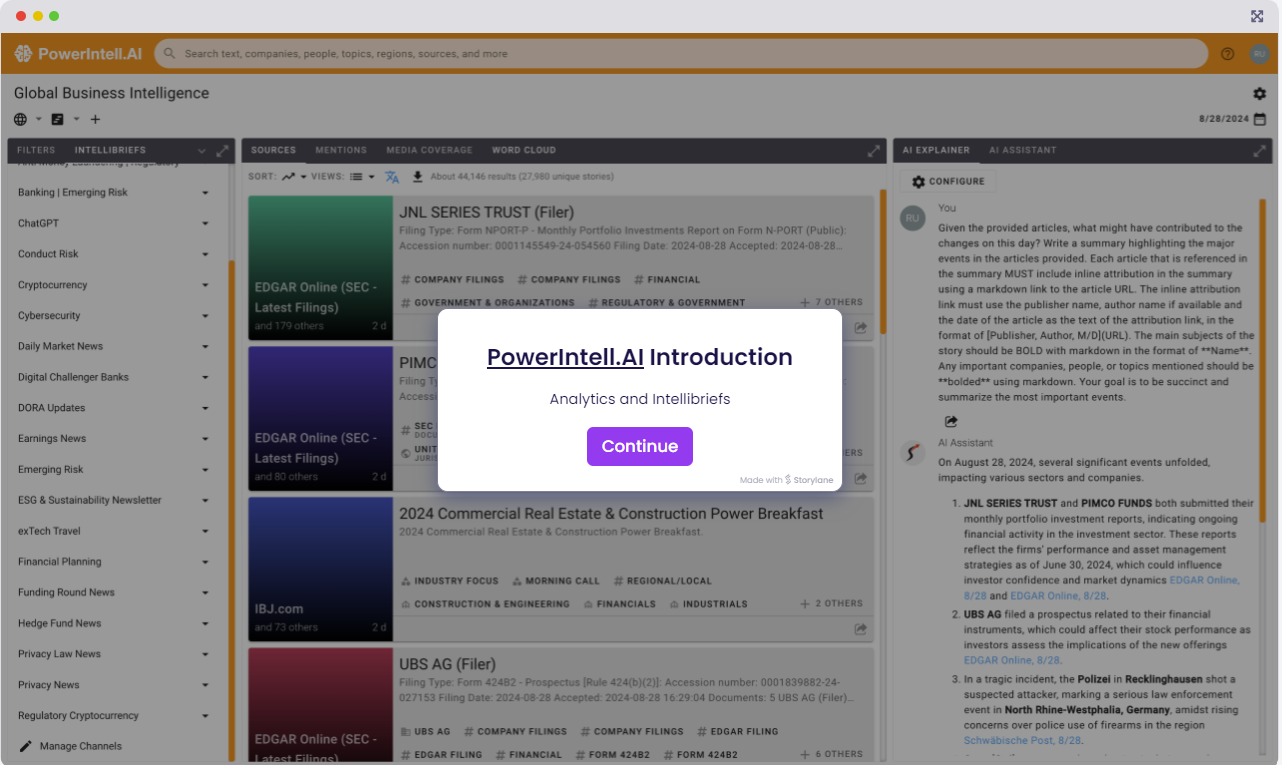Image resolution: width=1282 pixels, height=765 pixels.
Task: Expand the AI panel to full screen
Action: click(x=1259, y=151)
